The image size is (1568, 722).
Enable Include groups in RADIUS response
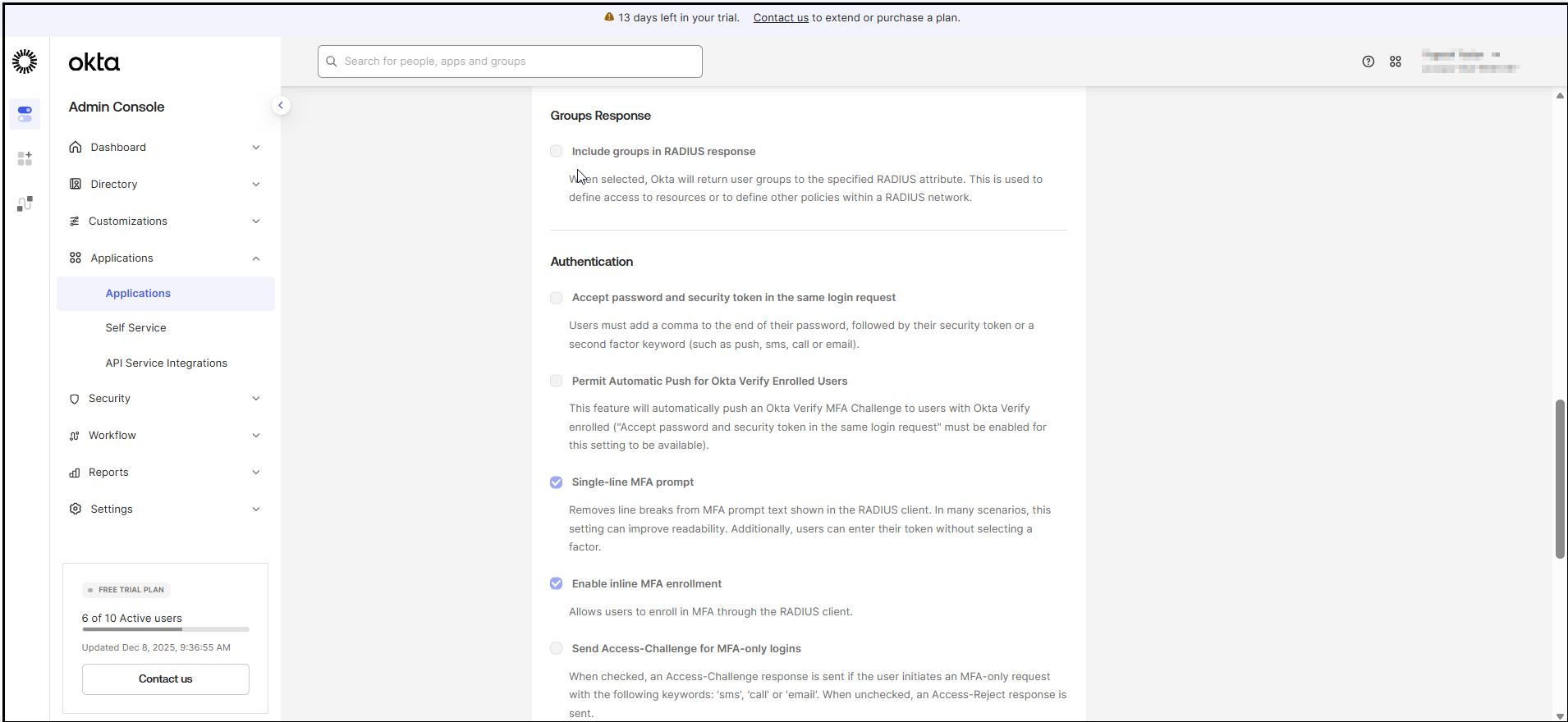(x=557, y=151)
